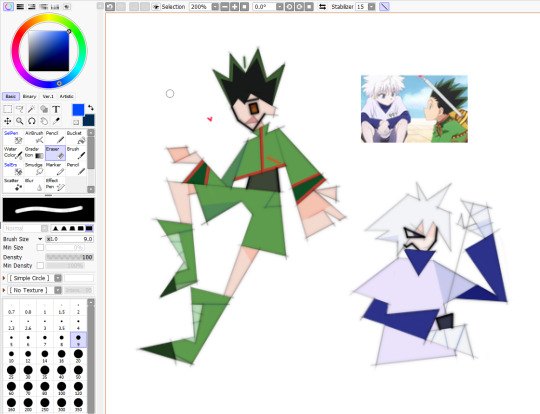Screen dimensions: 540x414
Task: Toggle the swatches panel
Action: pos(55,7)
